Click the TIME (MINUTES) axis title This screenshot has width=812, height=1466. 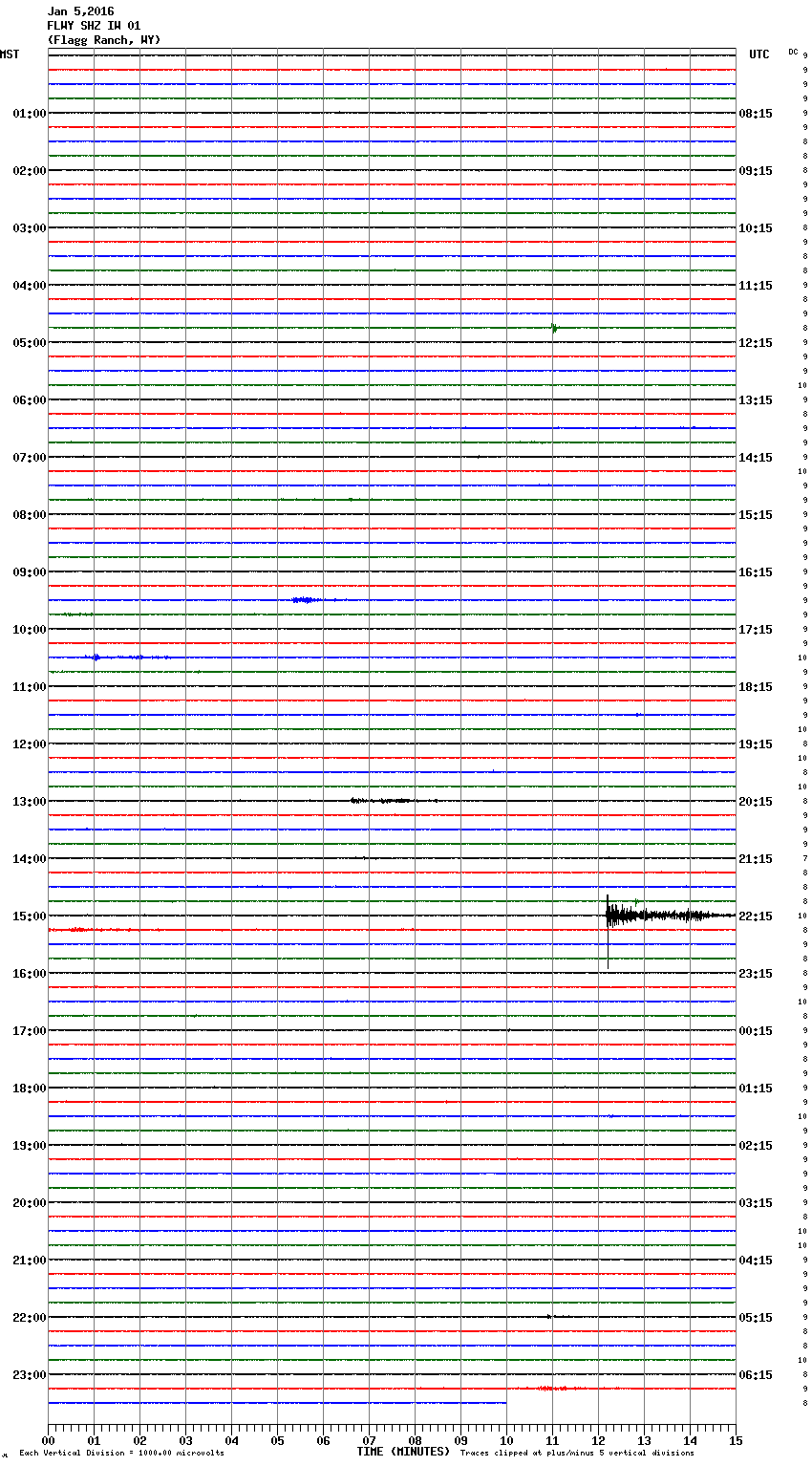pos(403,1452)
